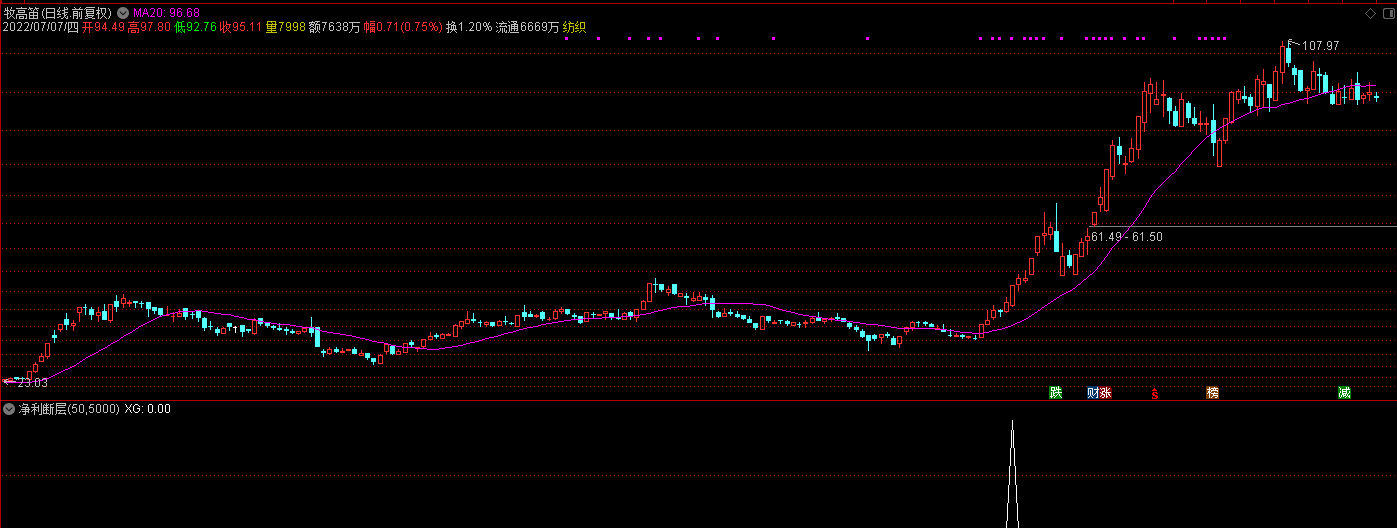This screenshot has height=528, width=1397.
Task: Click the white spike in 净利断层 panel
Action: click(x=1012, y=475)
